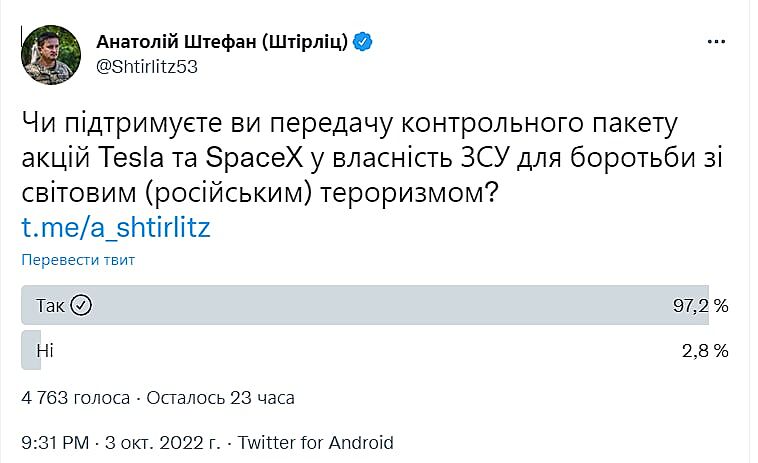
Task: Click the Twitter for Android source label
Action: click(316, 442)
